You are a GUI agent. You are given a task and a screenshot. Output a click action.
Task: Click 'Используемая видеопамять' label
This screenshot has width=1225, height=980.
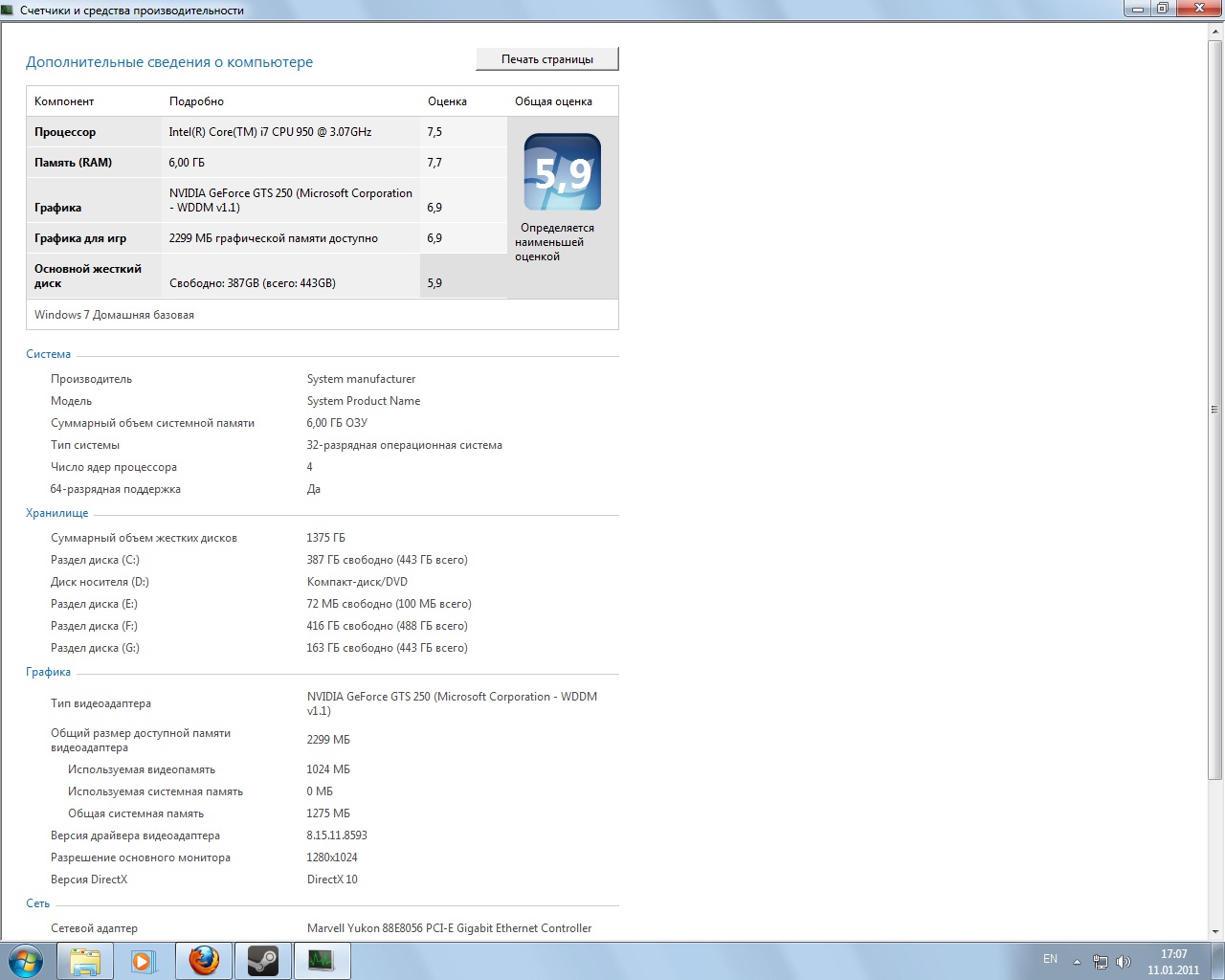(142, 769)
